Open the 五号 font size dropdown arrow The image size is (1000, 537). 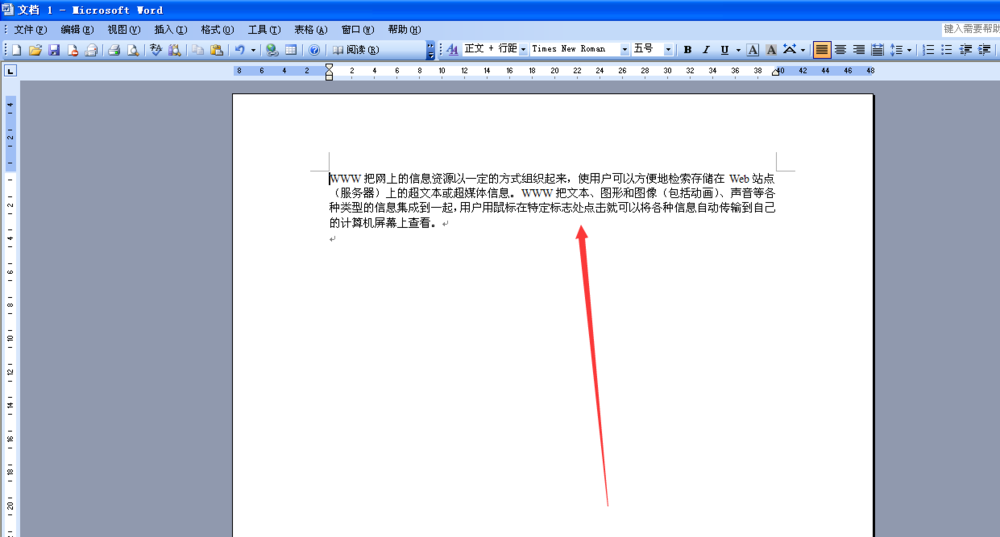coord(668,50)
